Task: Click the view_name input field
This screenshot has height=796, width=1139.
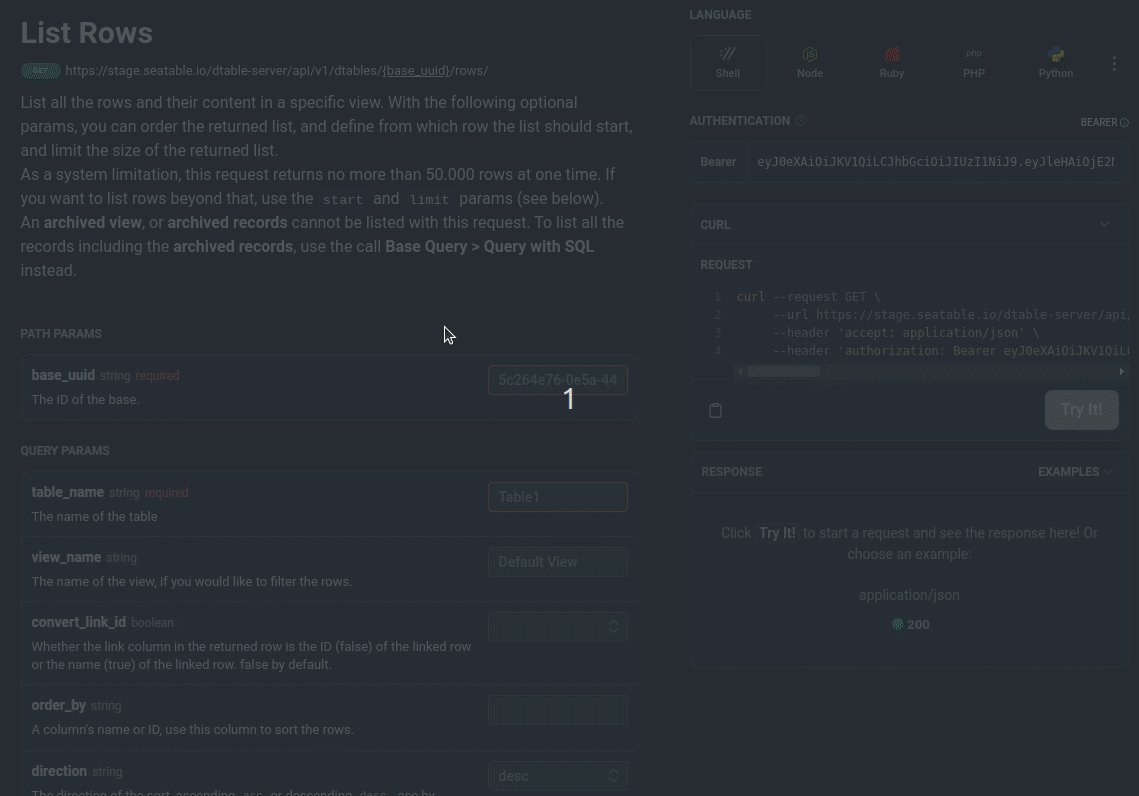Action: tap(558, 562)
